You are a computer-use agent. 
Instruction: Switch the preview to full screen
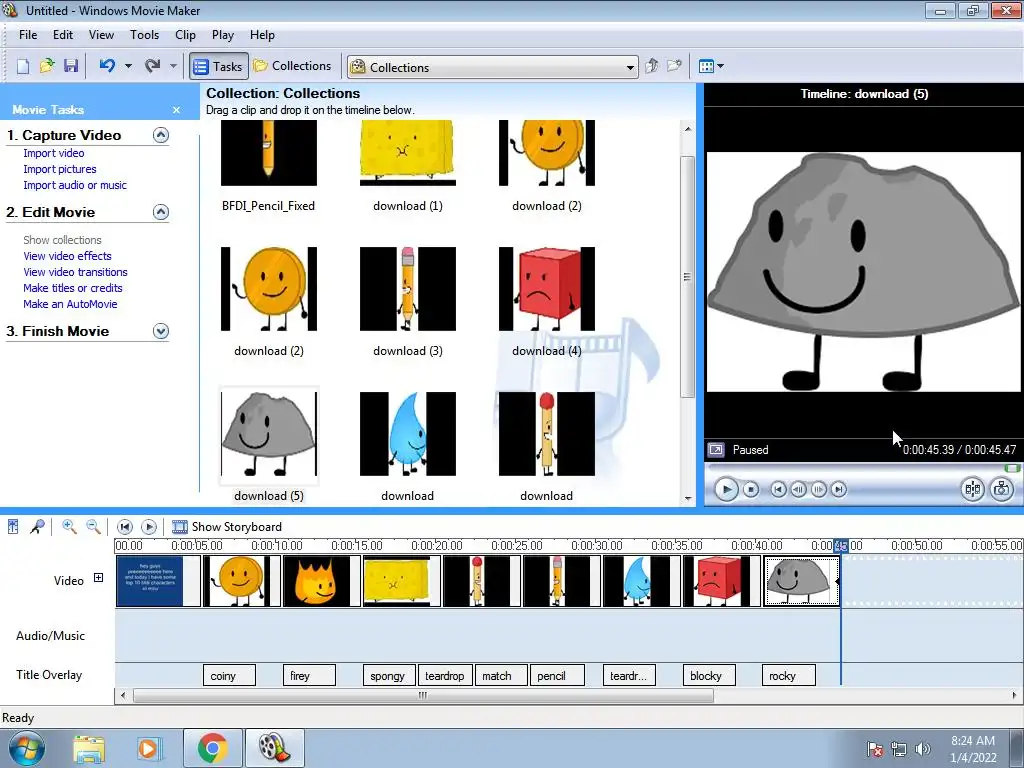pos(716,450)
